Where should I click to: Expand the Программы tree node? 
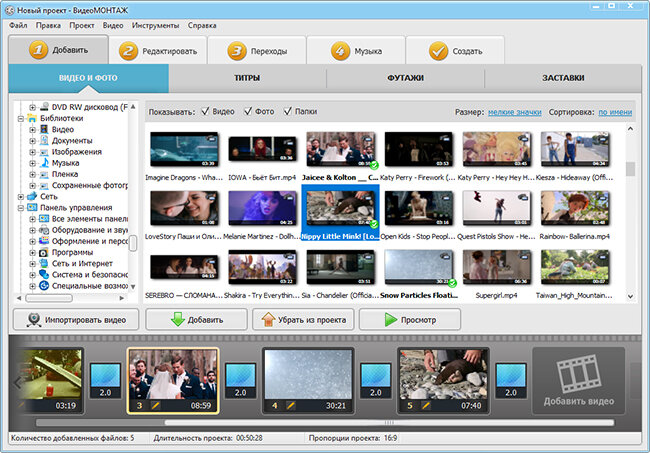(x=32, y=252)
